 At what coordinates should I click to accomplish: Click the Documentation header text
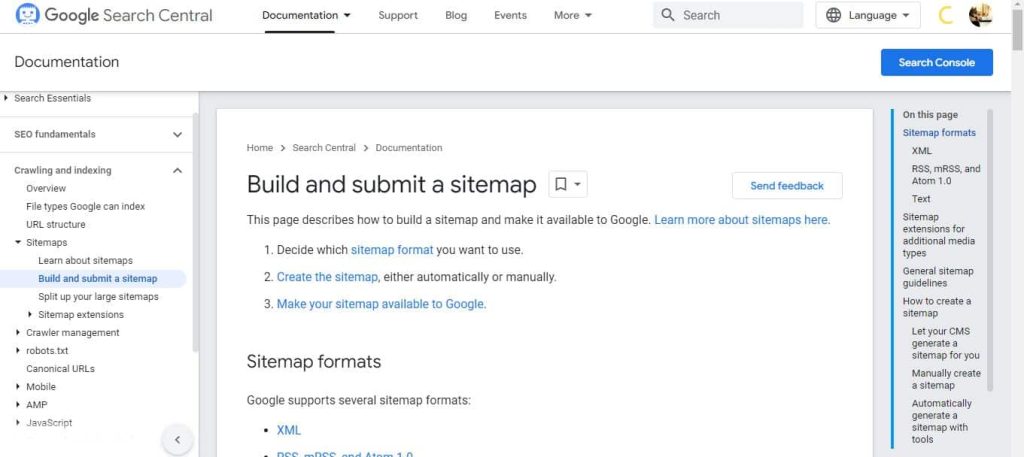pyautogui.click(x=67, y=62)
